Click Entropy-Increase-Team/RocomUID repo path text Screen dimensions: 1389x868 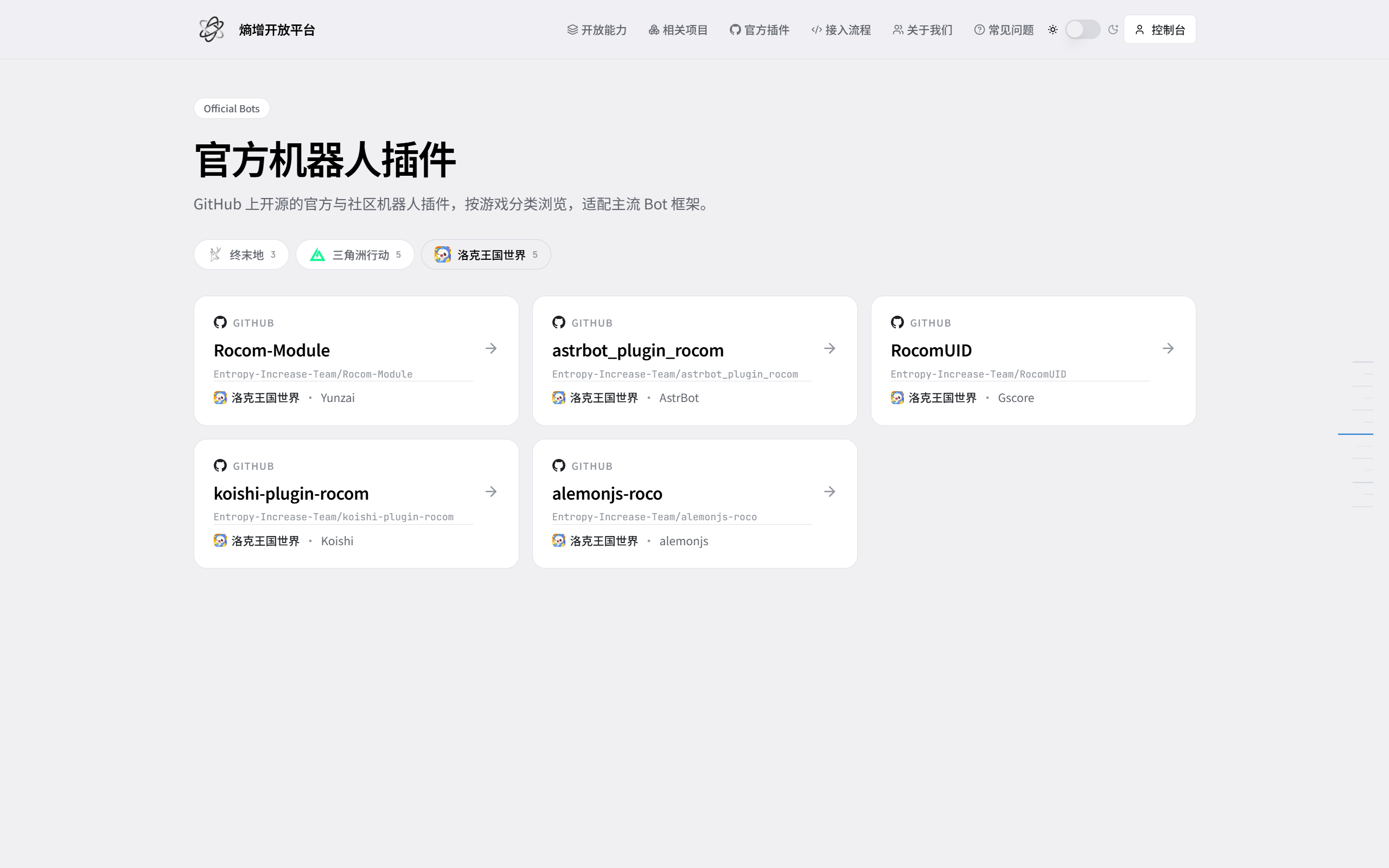coord(978,374)
